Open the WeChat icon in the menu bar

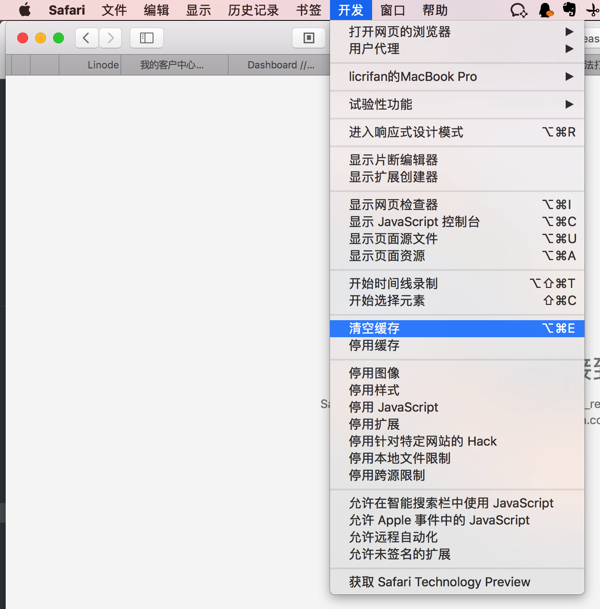(518, 10)
